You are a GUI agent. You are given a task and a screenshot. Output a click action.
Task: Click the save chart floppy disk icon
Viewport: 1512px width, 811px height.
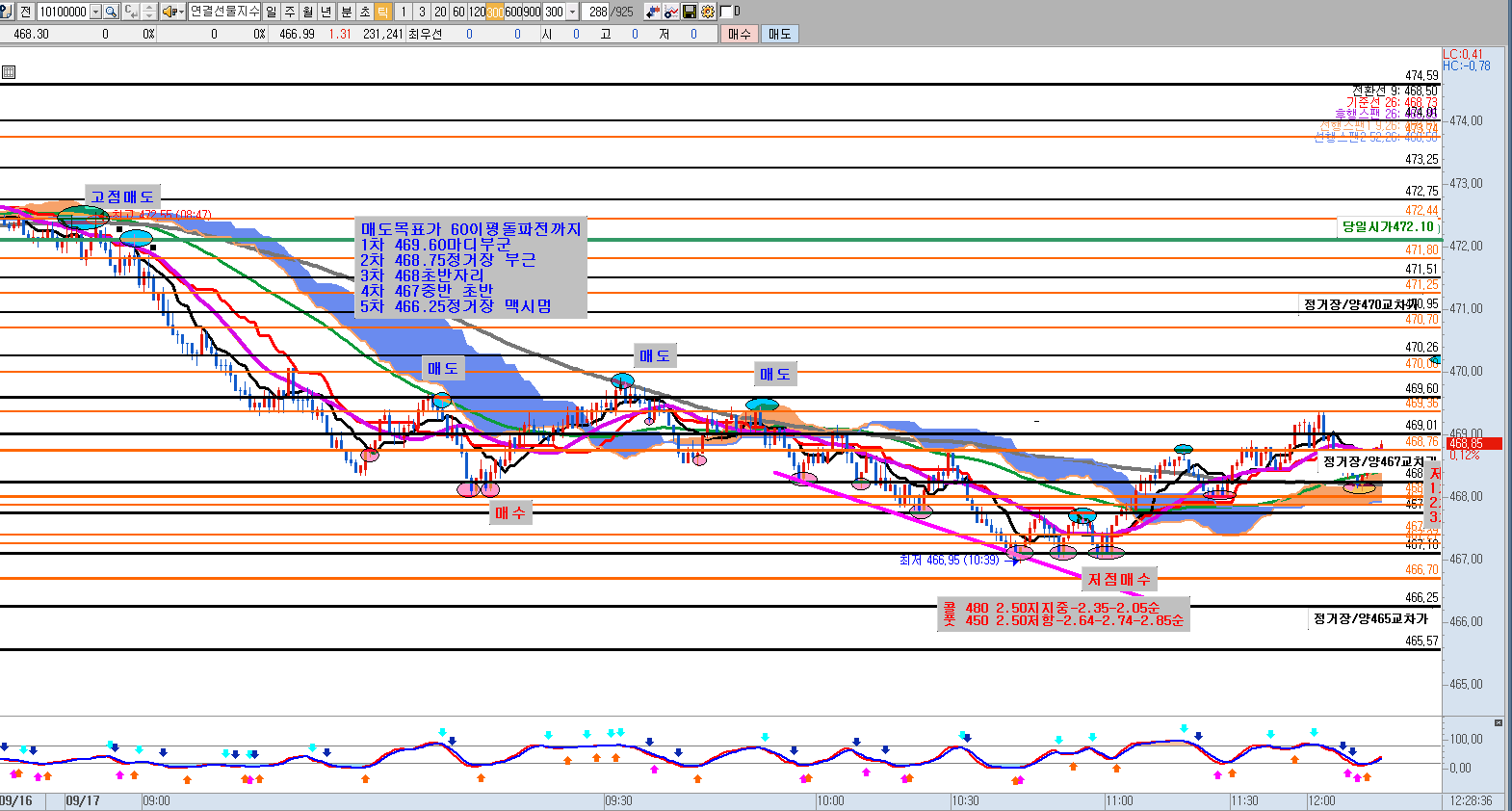tap(690, 12)
